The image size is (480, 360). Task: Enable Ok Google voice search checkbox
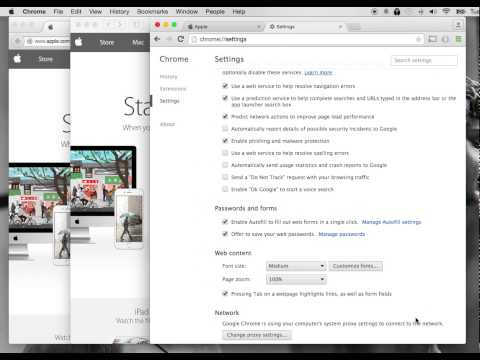225,189
